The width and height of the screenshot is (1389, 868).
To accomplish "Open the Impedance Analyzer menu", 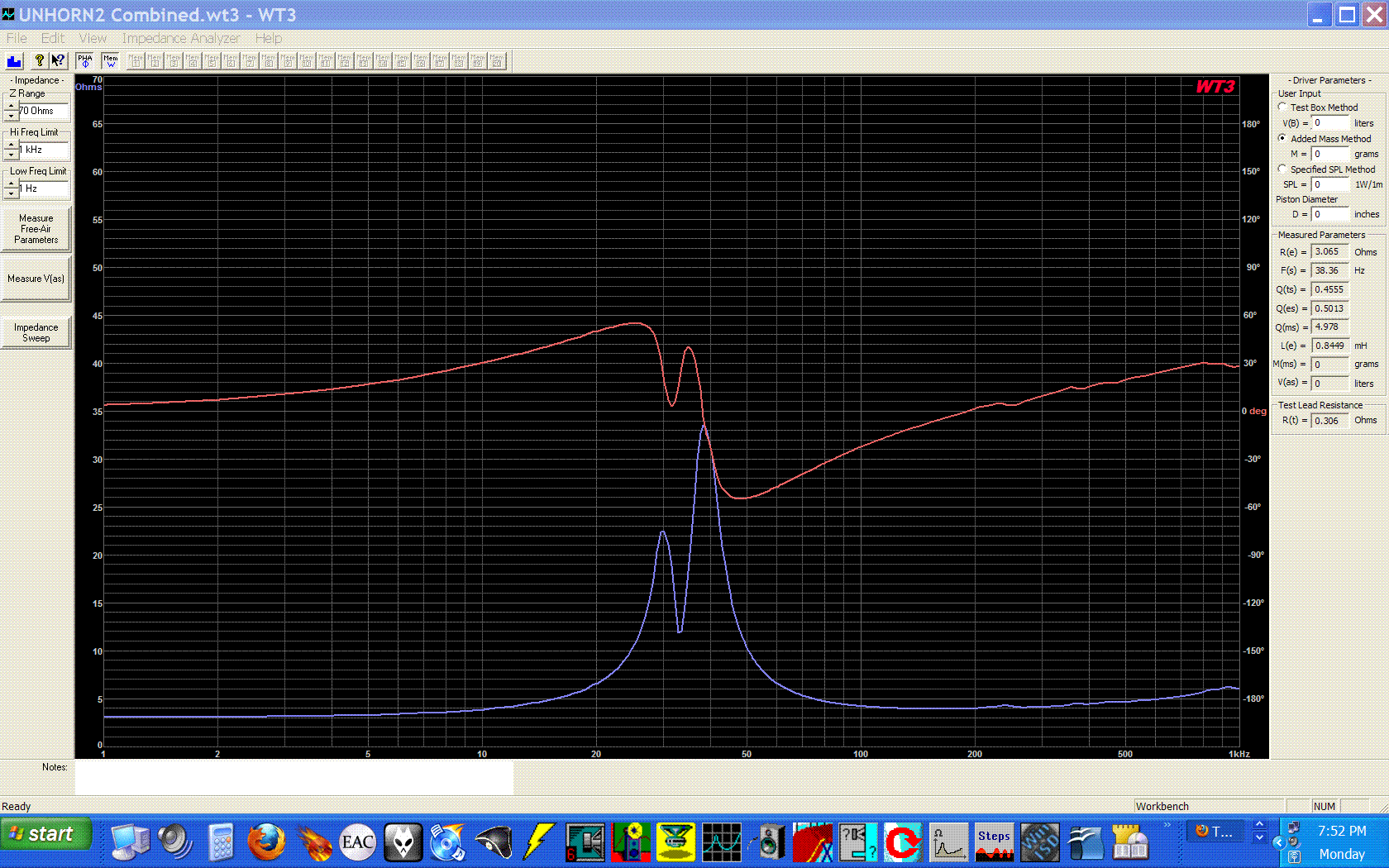I will [x=181, y=38].
